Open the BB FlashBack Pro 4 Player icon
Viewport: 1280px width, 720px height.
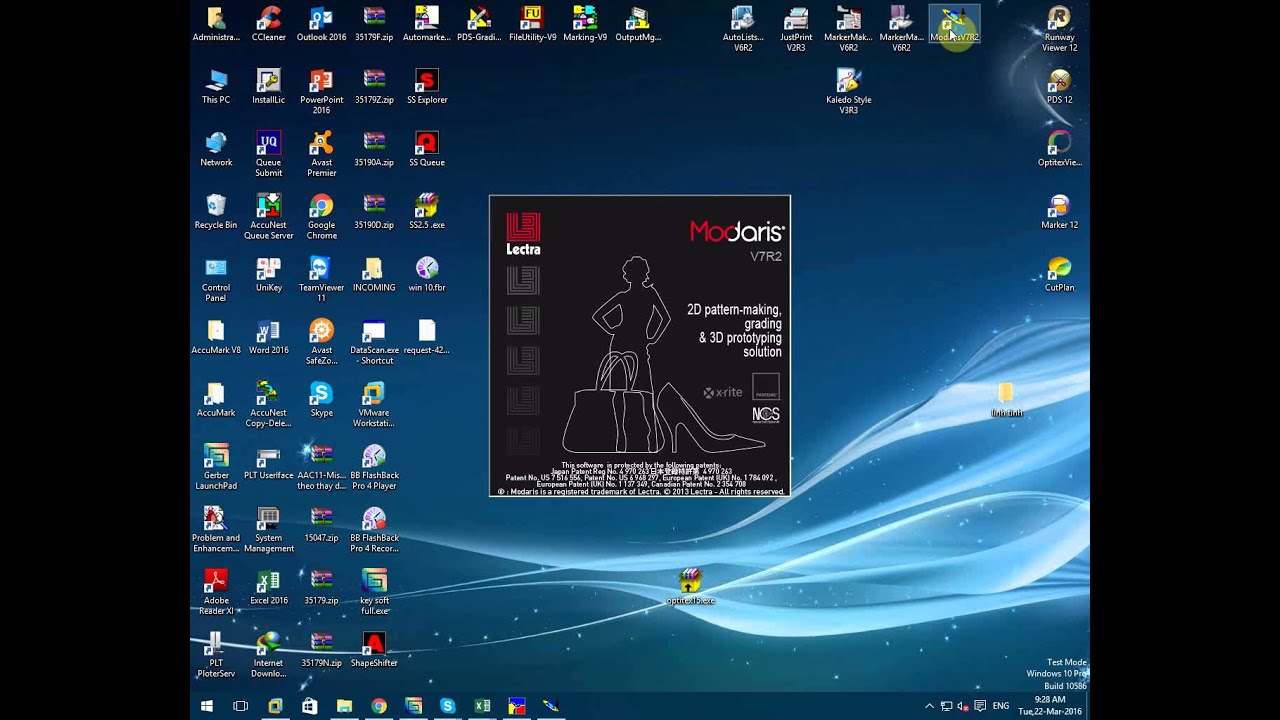pyautogui.click(x=374, y=467)
